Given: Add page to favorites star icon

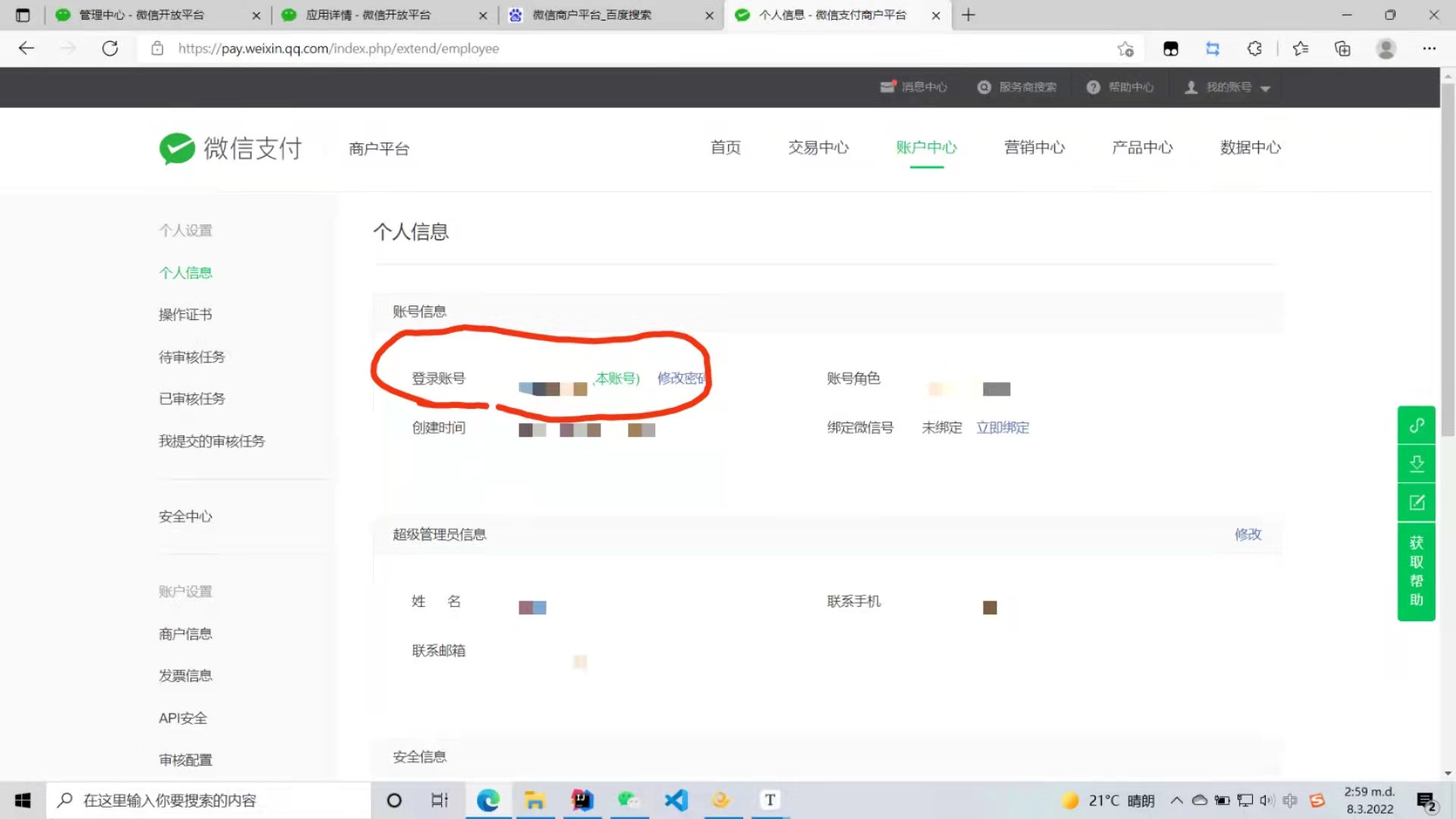Looking at the screenshot, I should 1125,49.
